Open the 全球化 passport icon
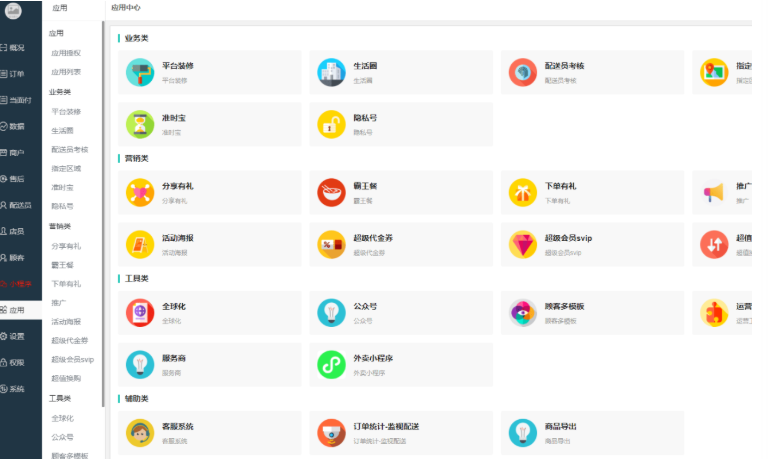769x459 pixels. (x=140, y=312)
